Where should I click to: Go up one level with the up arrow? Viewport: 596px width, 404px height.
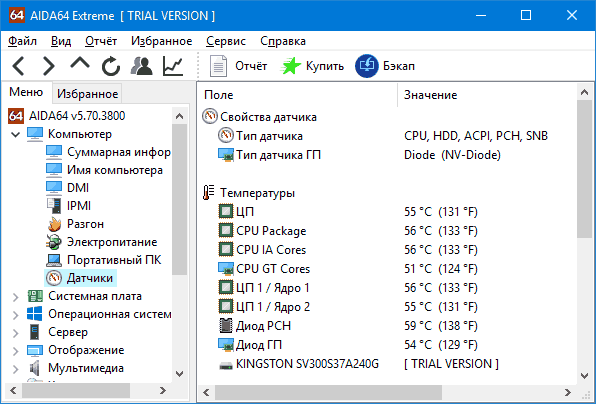[x=80, y=64]
